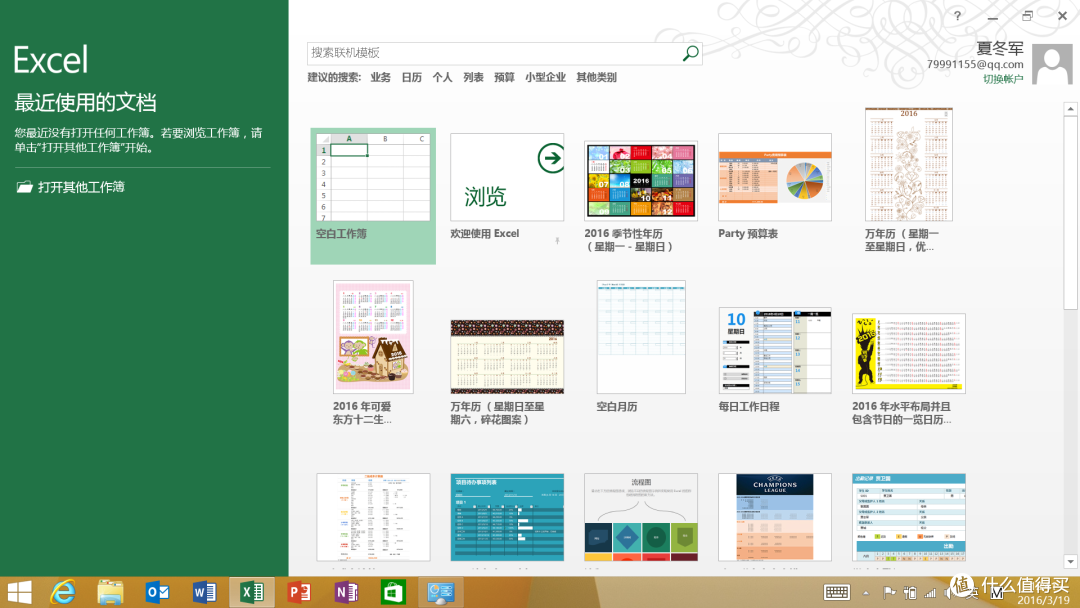Select the 流程图 flowchart template
1080x608 pixels.
click(x=641, y=517)
